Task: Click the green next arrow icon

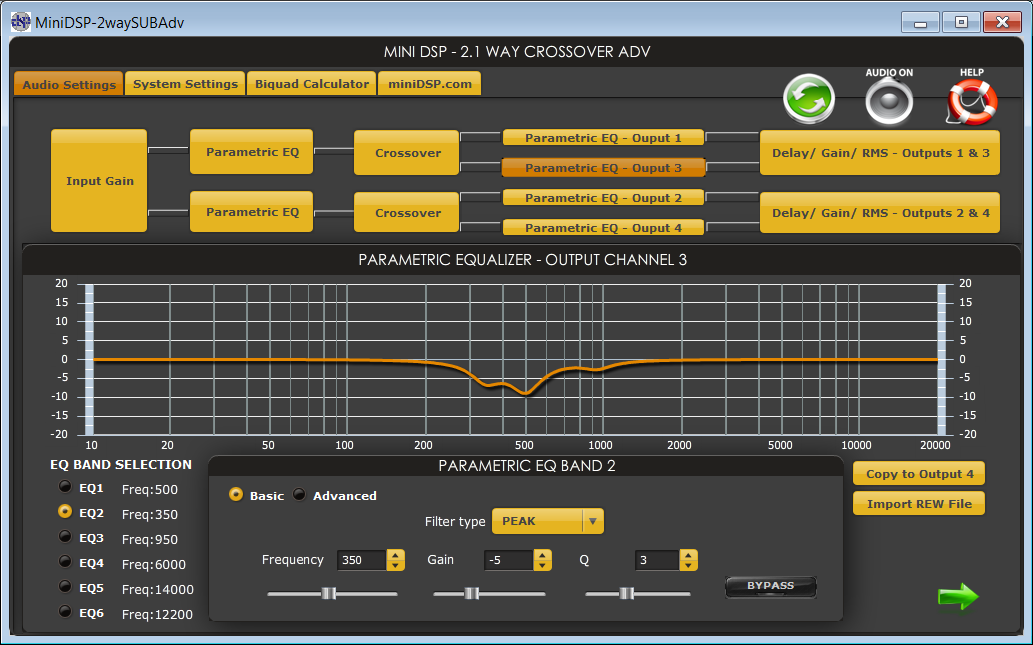Action: [958, 596]
